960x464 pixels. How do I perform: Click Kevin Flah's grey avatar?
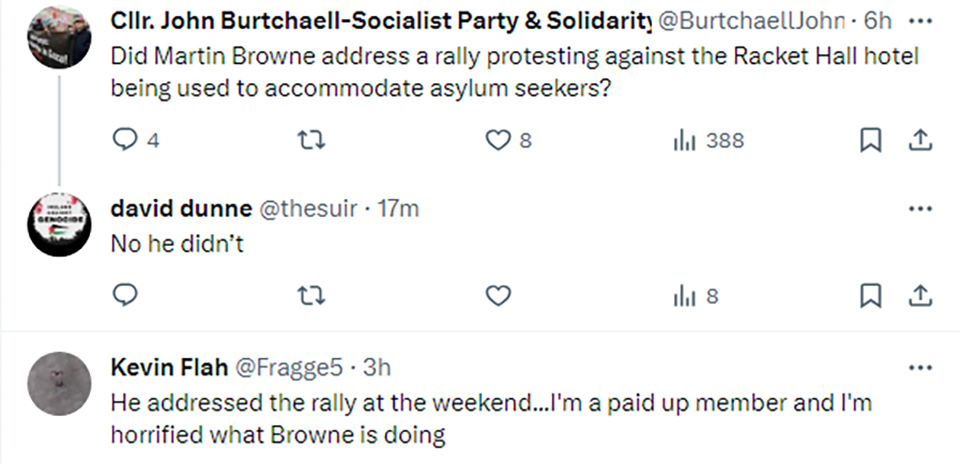[58, 382]
